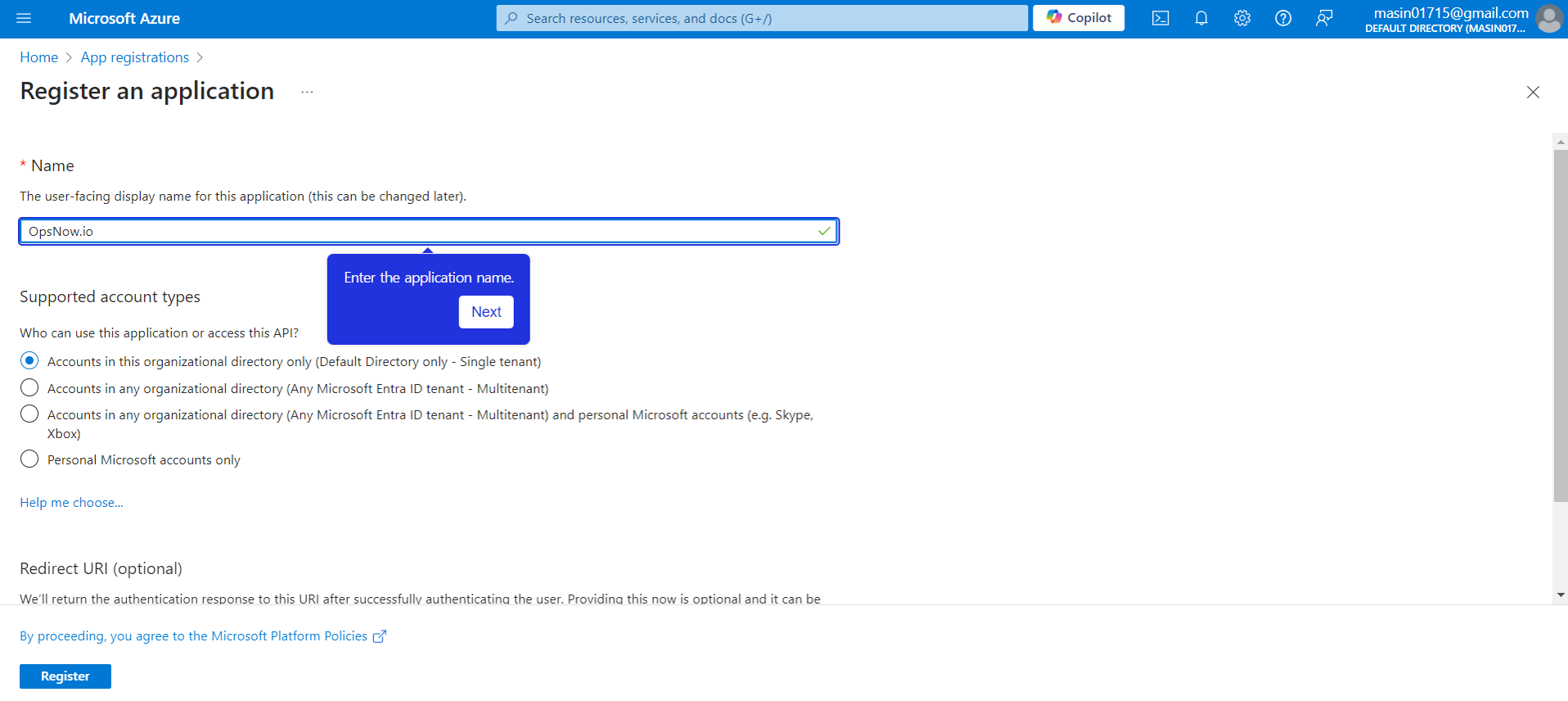Click the masin01715@gmail.com account name
Viewport: 1568px width, 701px height.
pos(1451,12)
